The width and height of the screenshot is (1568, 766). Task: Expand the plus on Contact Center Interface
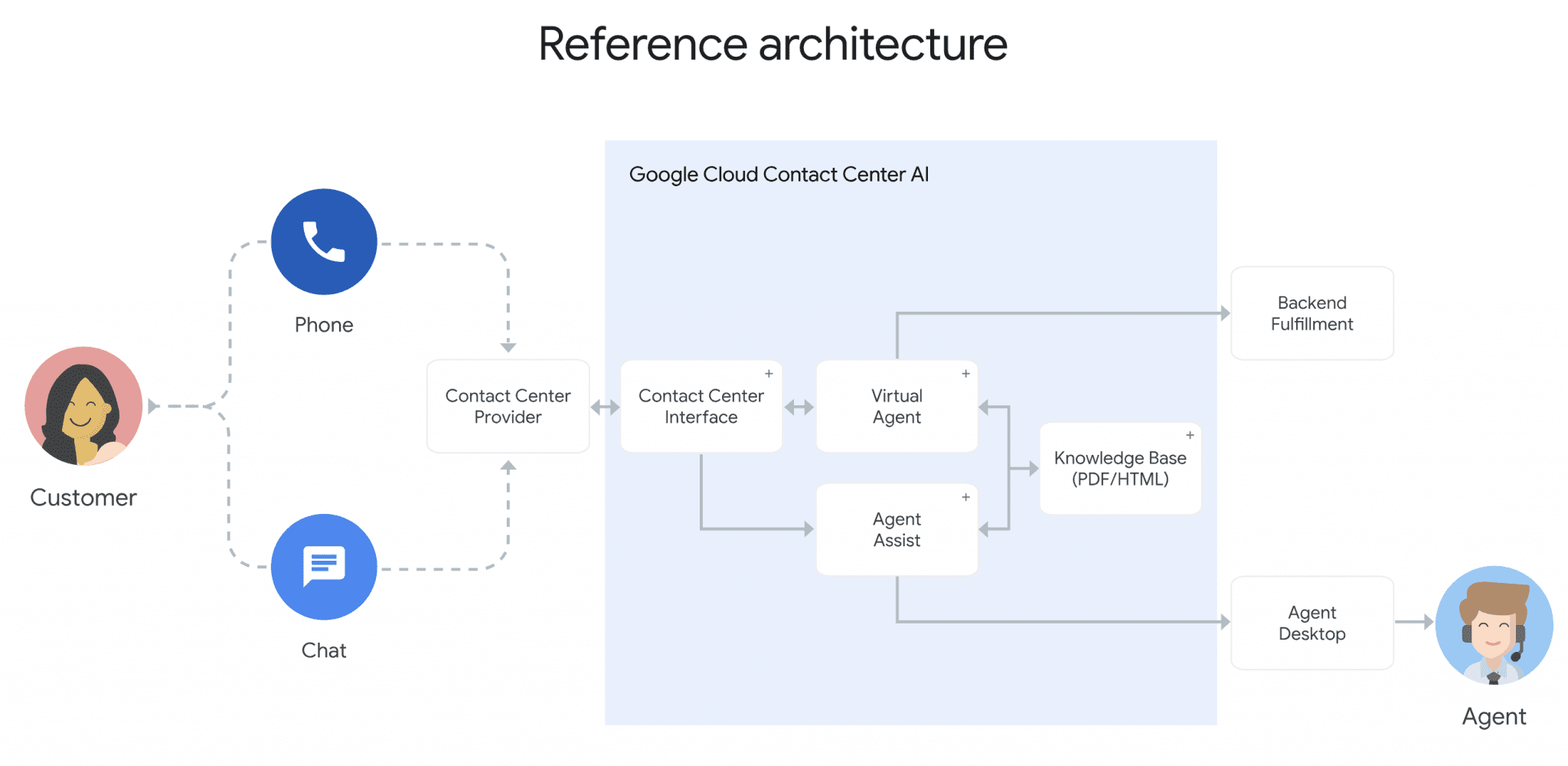coord(769,374)
